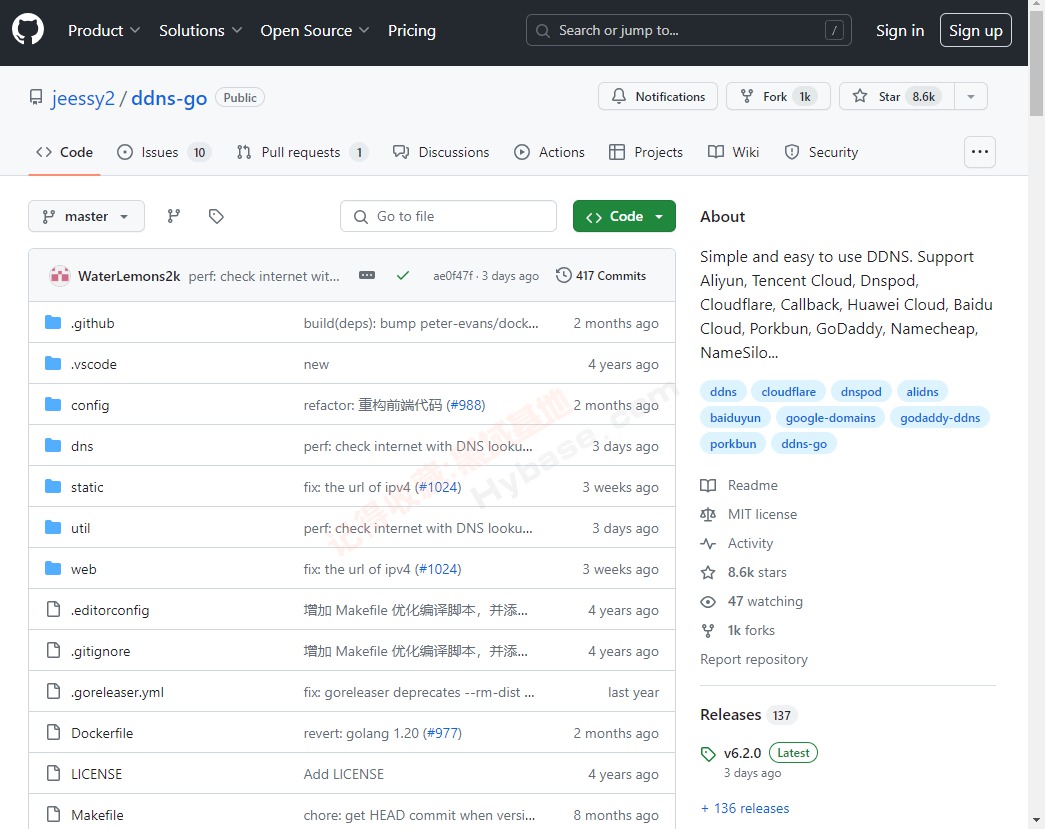Screen dimensions: 1045x829
Task: Open the Solutions menu dropdown
Action: 200,31
